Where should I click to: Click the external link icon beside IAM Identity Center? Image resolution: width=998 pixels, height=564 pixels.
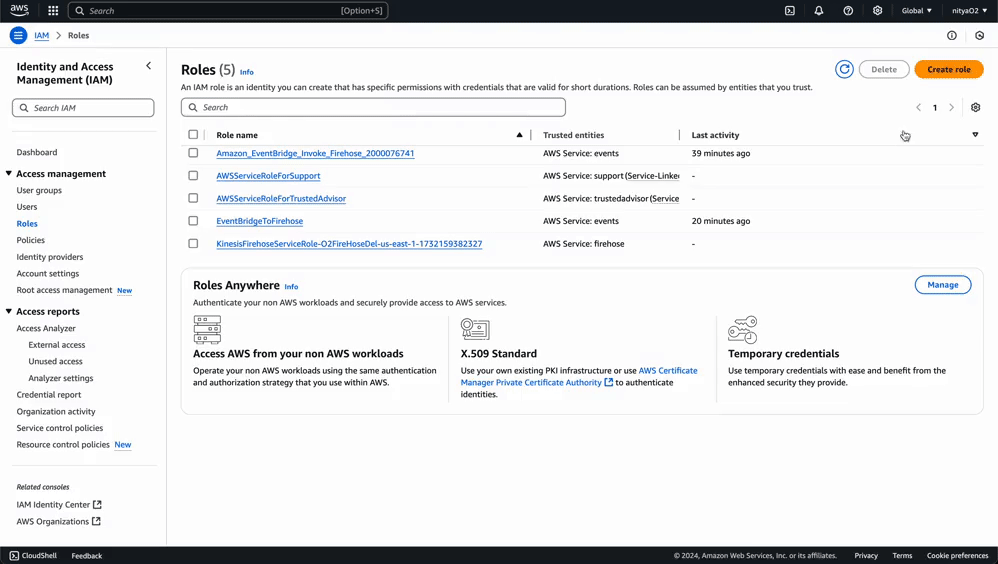coord(97,504)
